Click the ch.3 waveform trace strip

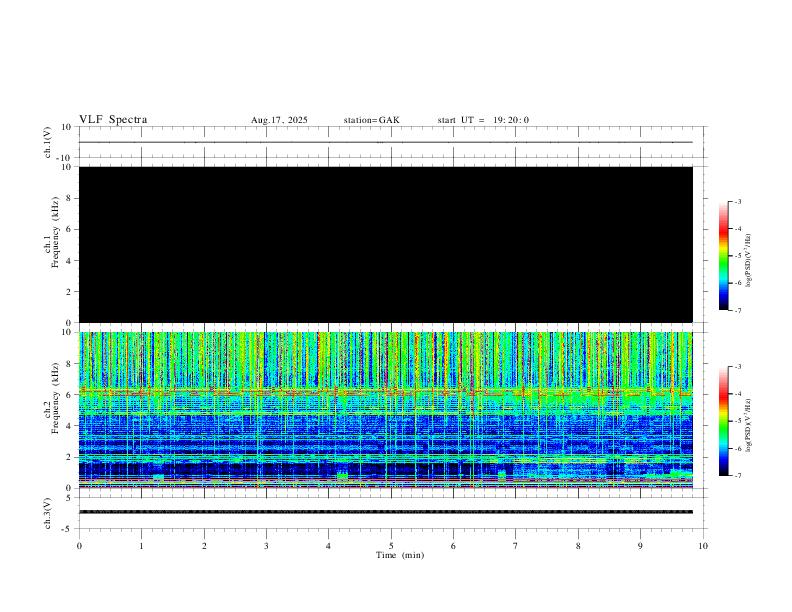tap(386, 512)
